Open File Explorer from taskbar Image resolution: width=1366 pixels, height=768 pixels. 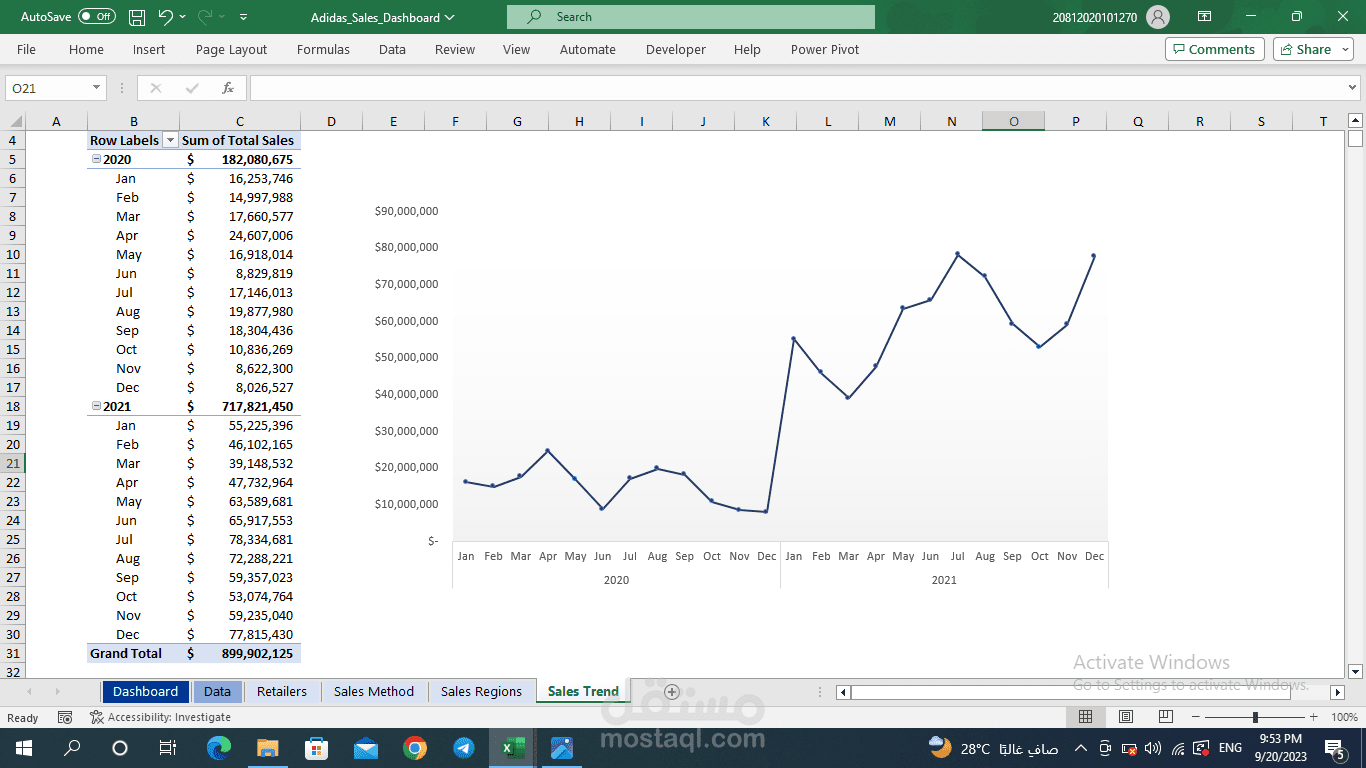268,747
